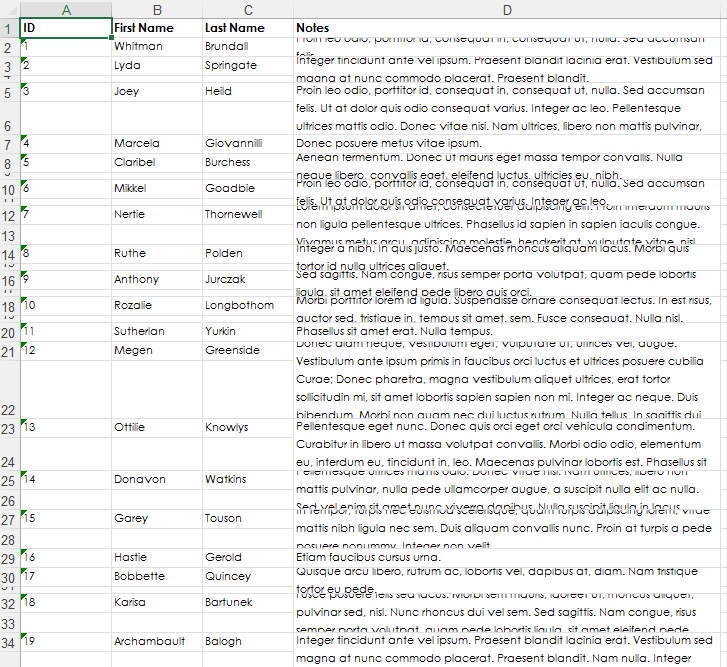727x667 pixels.
Task: Click the 'ID' header cell
Action: (65, 28)
